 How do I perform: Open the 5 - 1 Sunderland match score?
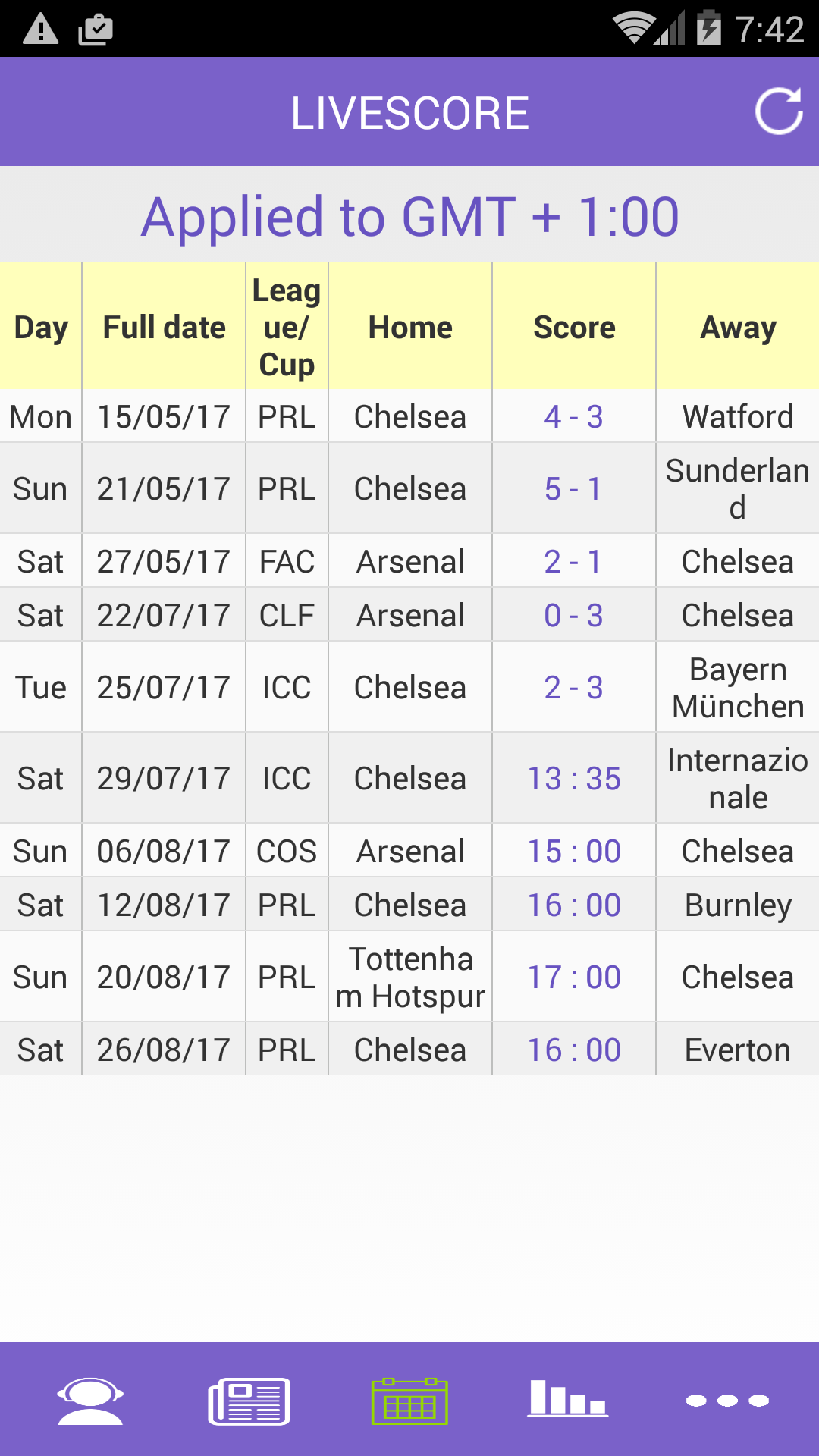pos(574,489)
